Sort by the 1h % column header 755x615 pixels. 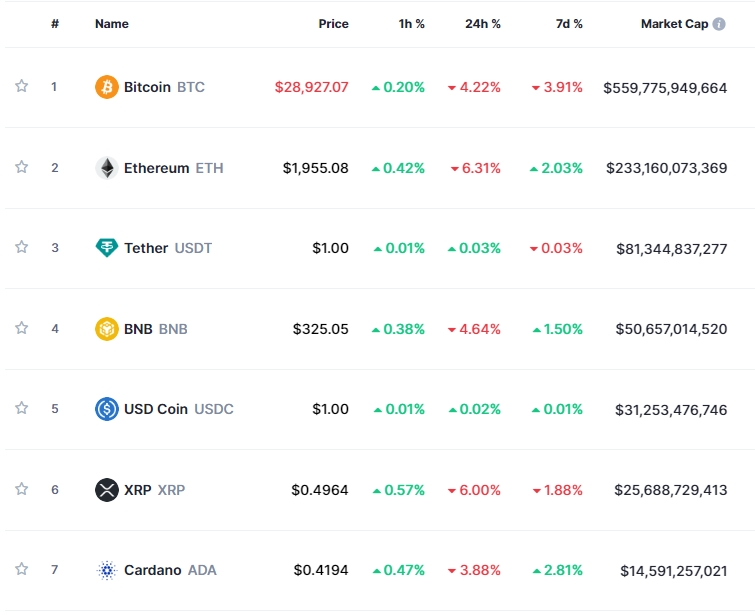pos(411,23)
